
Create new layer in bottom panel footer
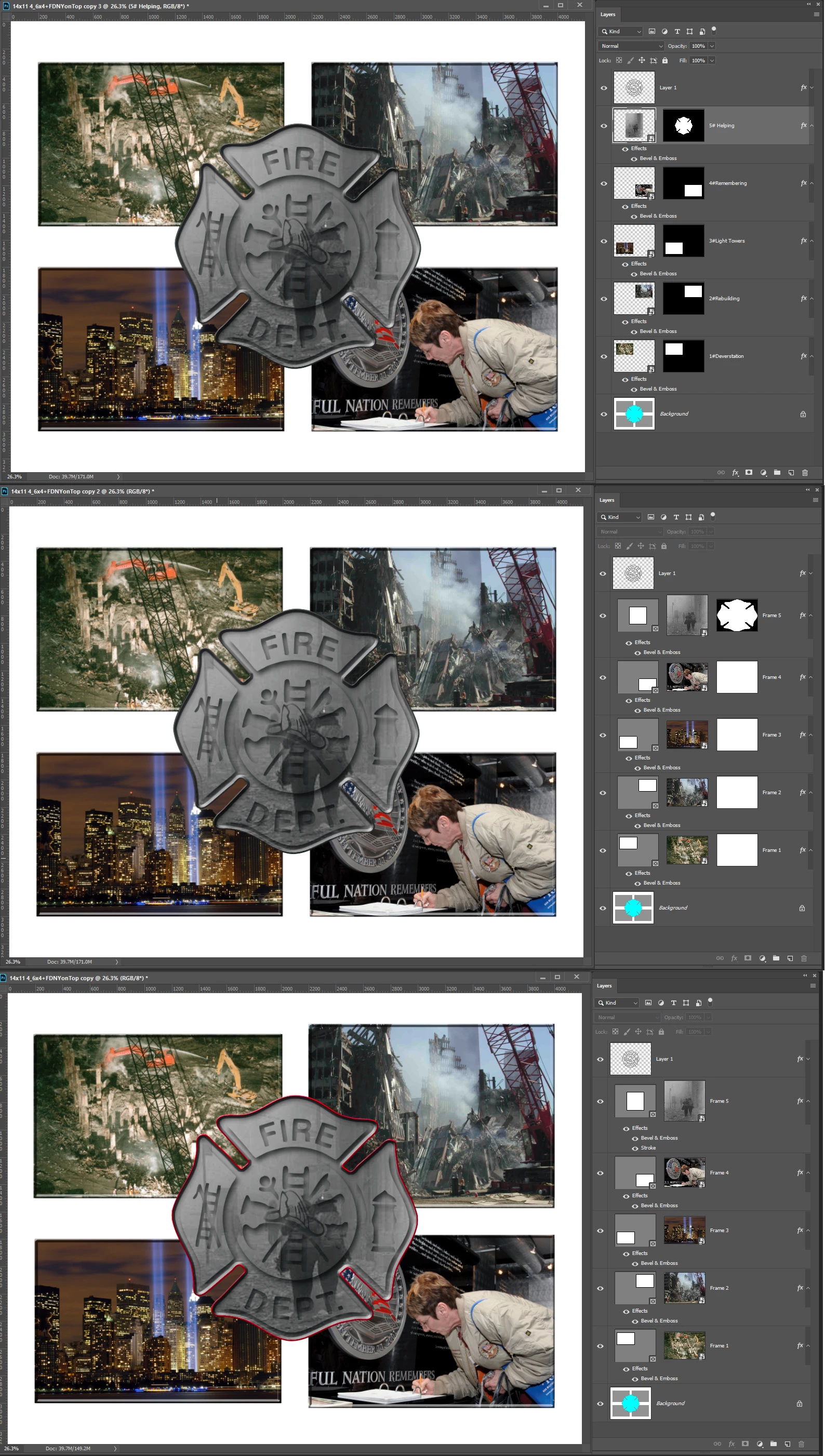[x=788, y=1444]
